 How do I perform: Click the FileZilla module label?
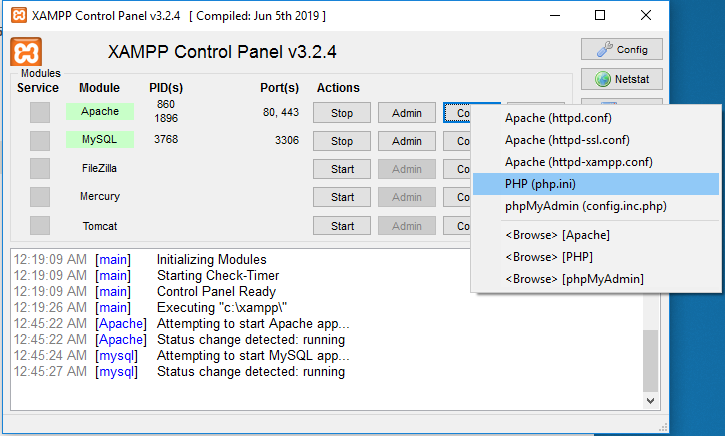99,168
